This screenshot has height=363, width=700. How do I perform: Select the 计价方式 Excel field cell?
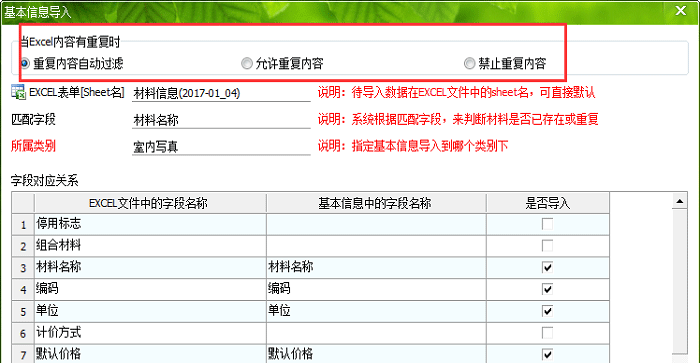pyautogui.click(x=150, y=333)
